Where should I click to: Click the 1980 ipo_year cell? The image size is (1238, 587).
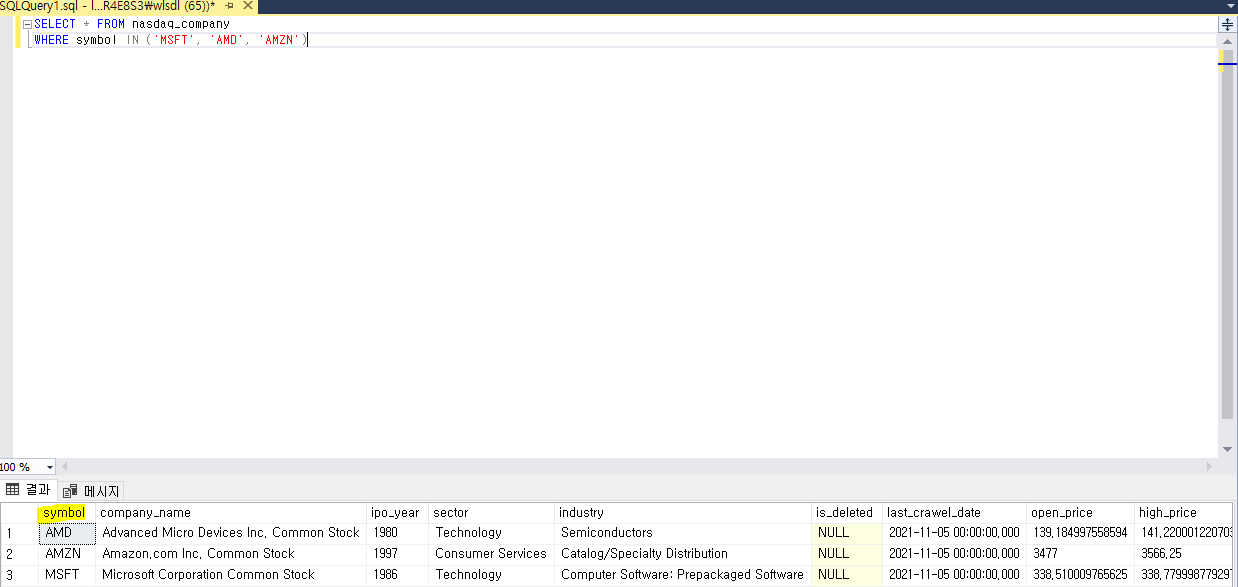pyautogui.click(x=397, y=533)
